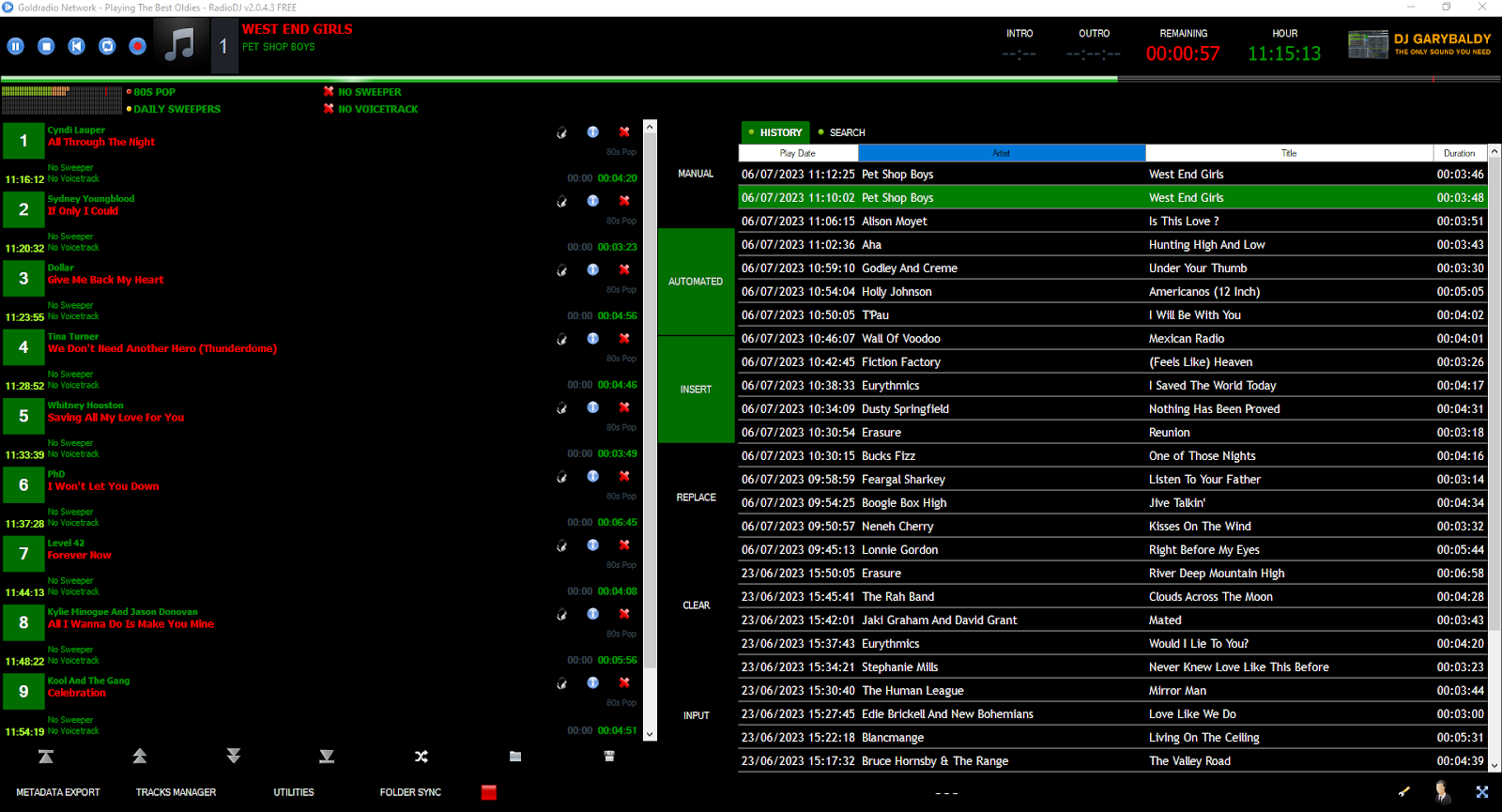The image size is (1502, 812).
Task: Remove Kool And The Gang Celebration
Action: click(624, 682)
